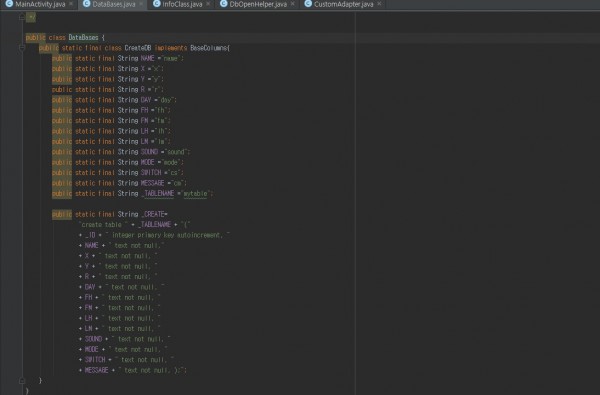Image resolution: width=600 pixels, height=395 pixels.
Task: Click the fold end marker at CreateDB closing brace
Action: point(22,380)
